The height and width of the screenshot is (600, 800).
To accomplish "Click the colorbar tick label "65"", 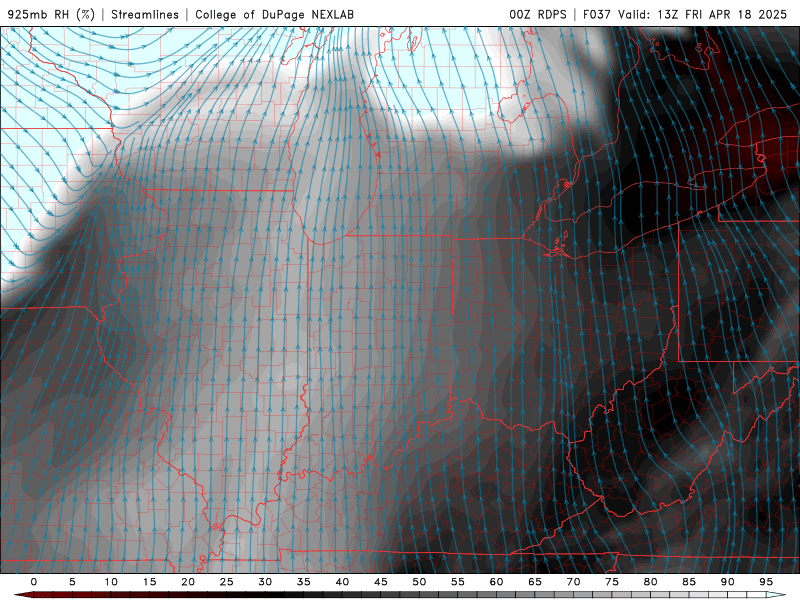I will click(x=535, y=582).
